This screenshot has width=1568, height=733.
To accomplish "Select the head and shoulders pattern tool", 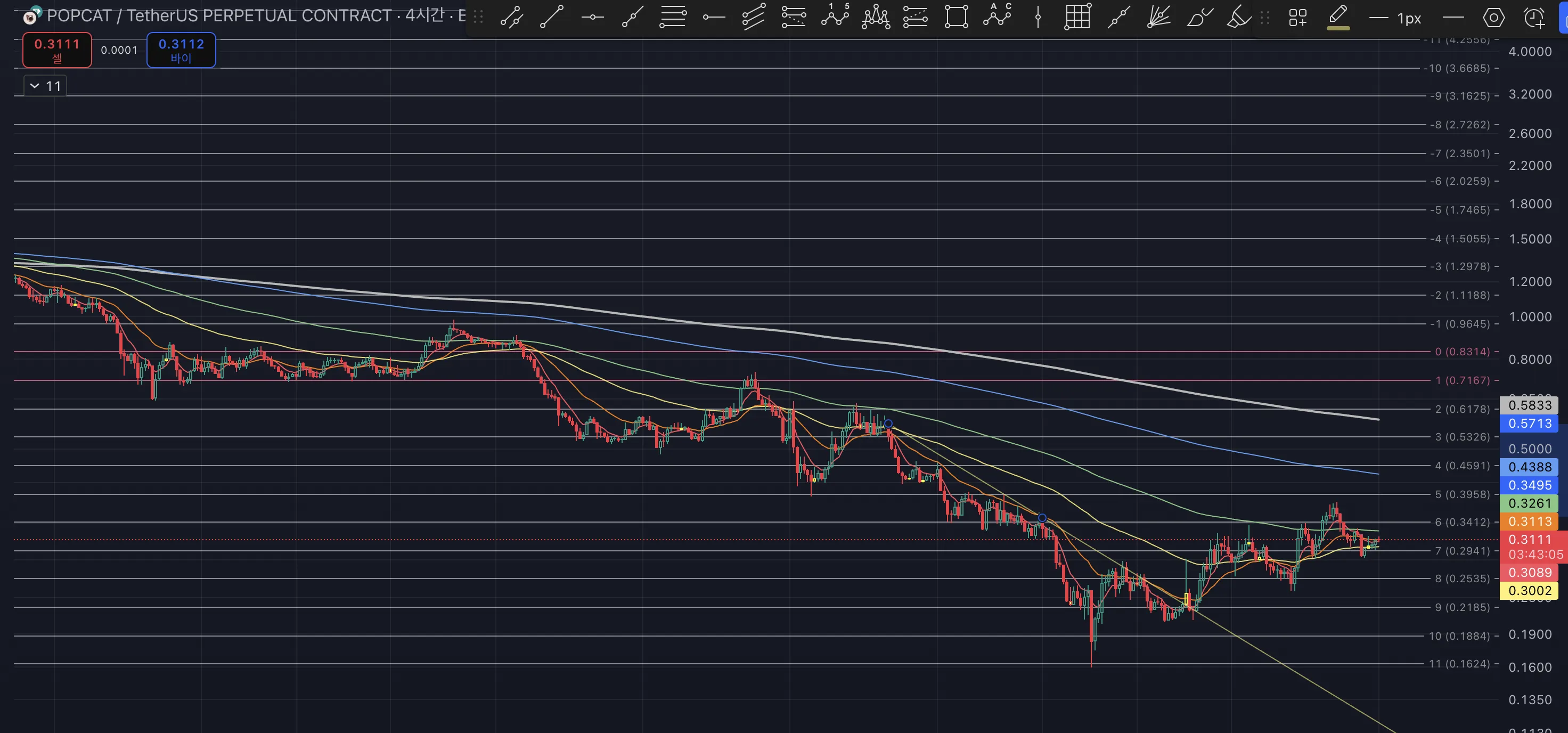I will 875,17.
